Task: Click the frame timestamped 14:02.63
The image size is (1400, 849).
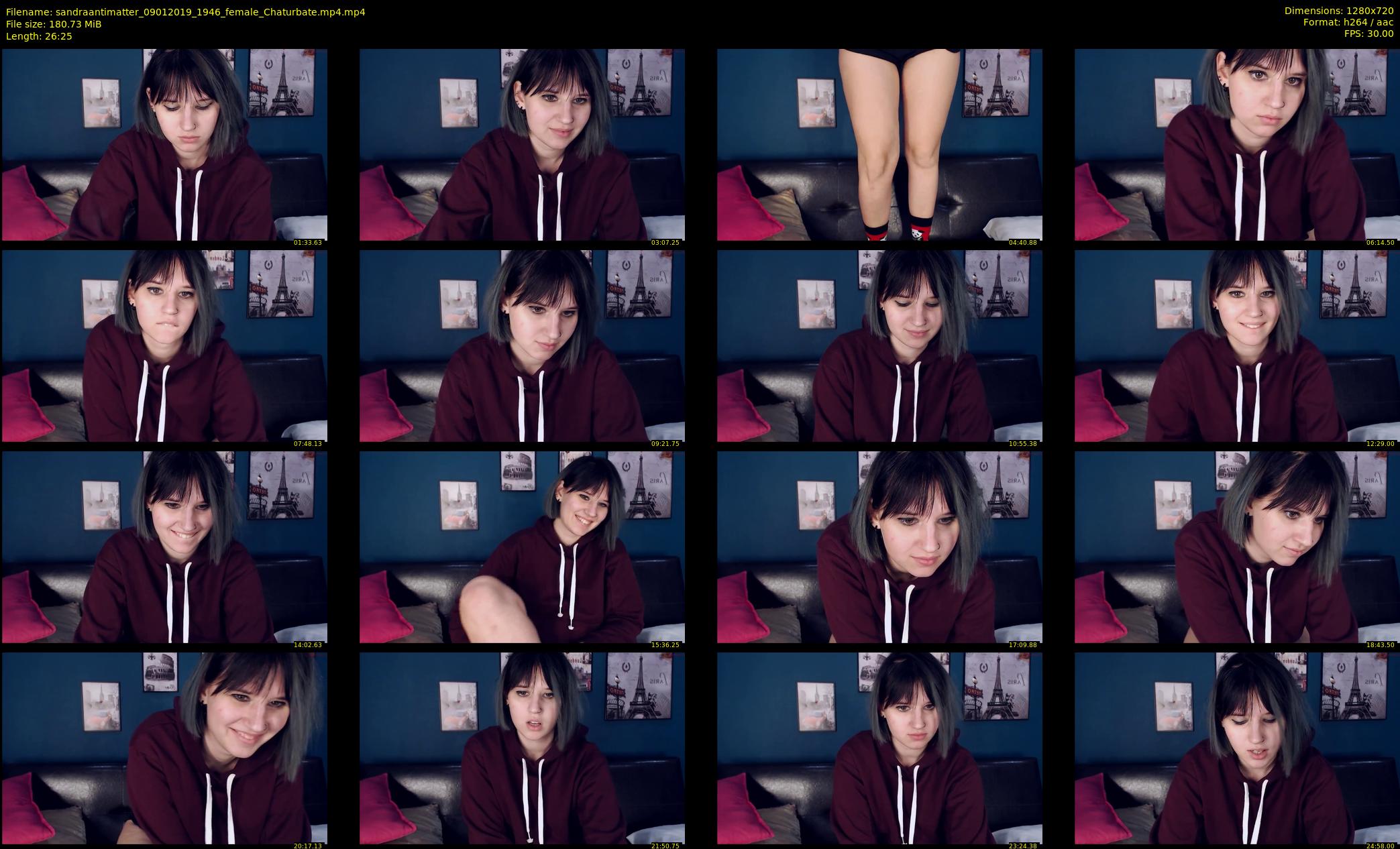Action: [164, 547]
